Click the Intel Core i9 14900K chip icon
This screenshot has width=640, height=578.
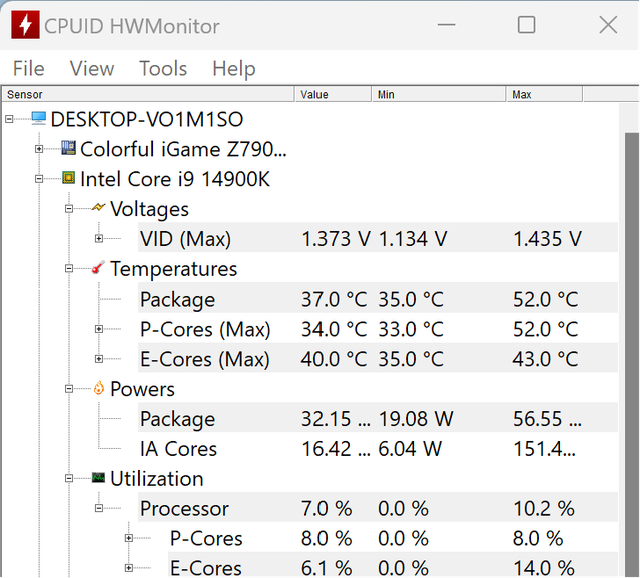[x=69, y=178]
